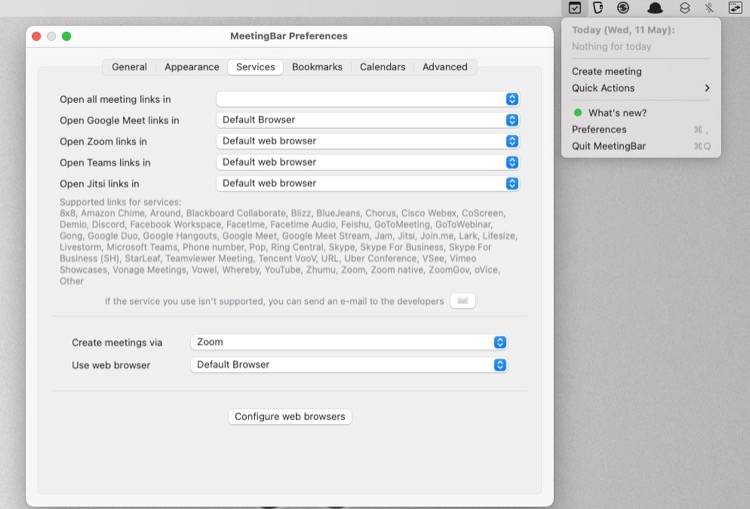
Task: Click the circular sync menu bar icon
Action: pos(623,8)
